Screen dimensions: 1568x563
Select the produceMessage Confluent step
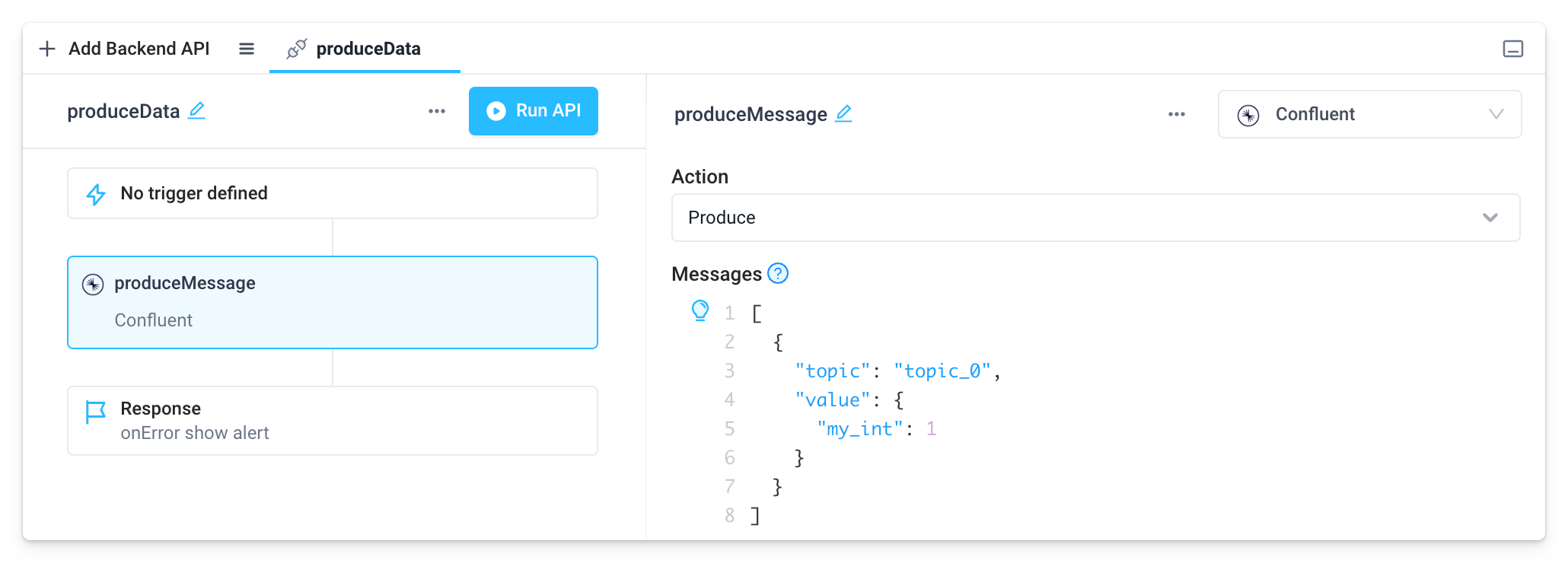pyautogui.click(x=333, y=302)
